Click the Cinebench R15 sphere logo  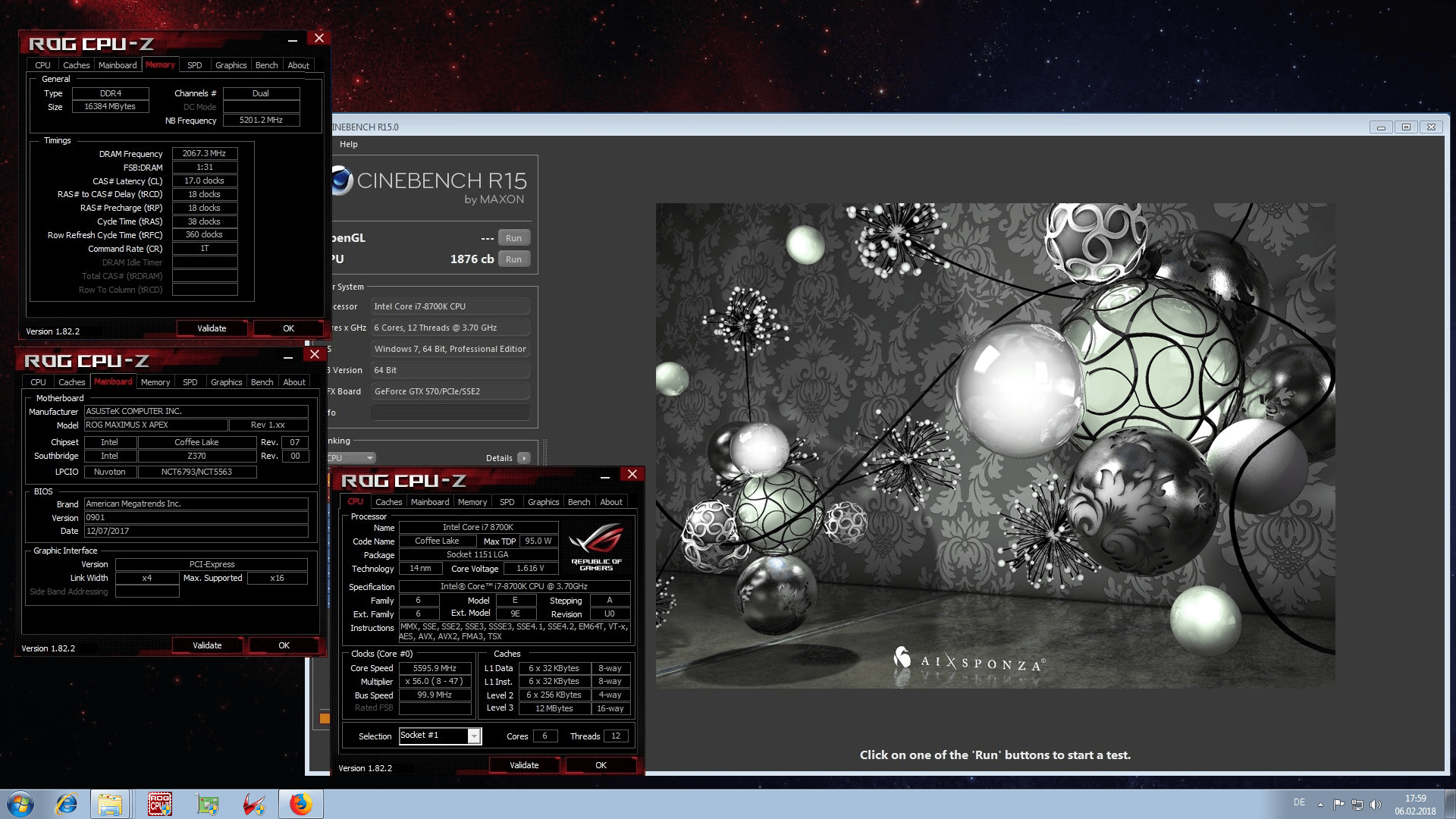point(341,180)
